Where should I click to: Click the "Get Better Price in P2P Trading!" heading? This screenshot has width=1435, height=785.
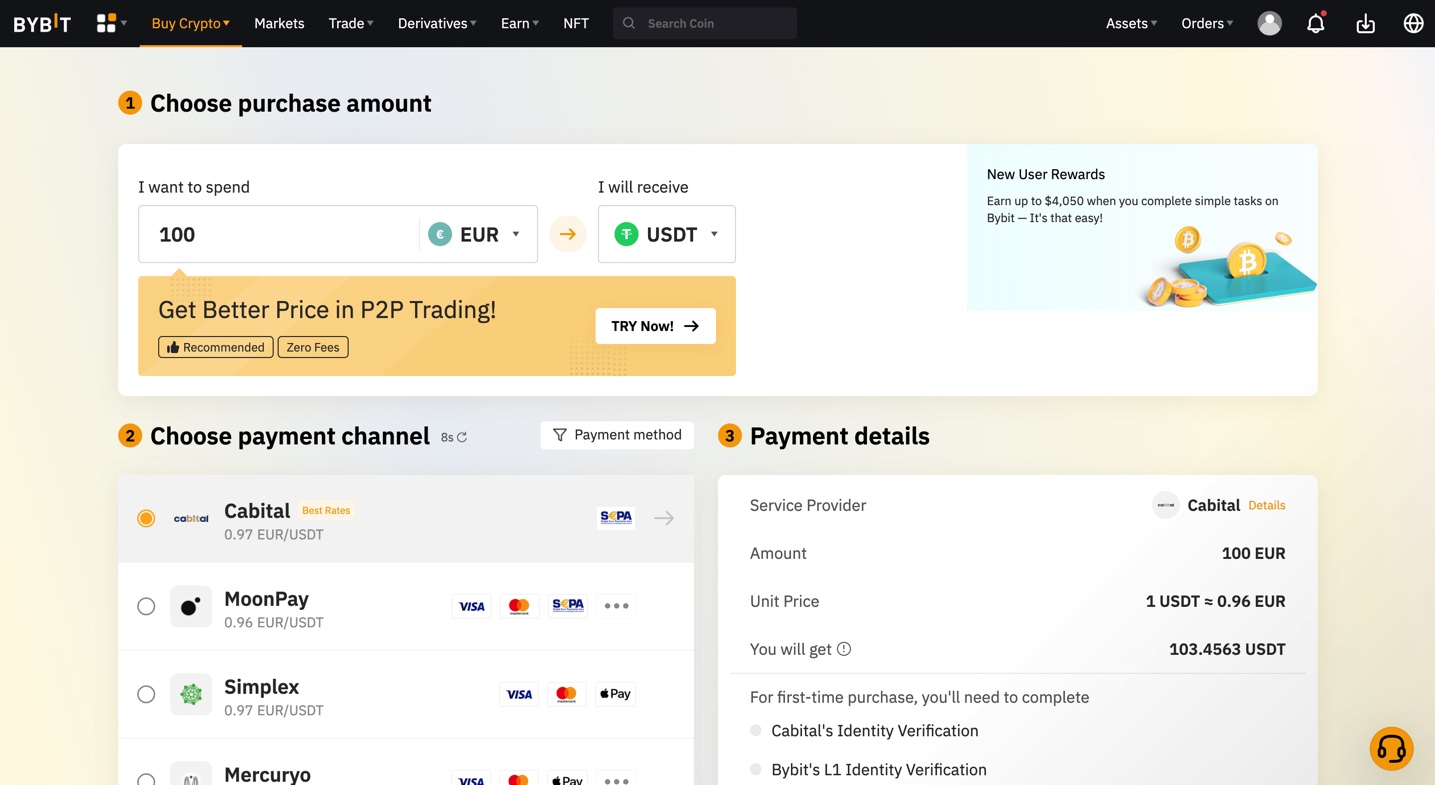[x=327, y=309]
